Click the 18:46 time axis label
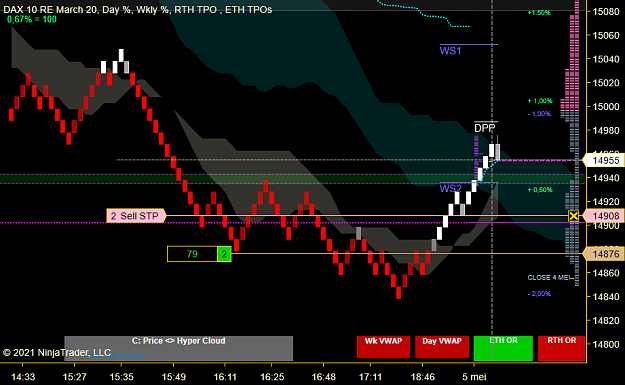Viewport: 625px width, 385px height. 423,377
